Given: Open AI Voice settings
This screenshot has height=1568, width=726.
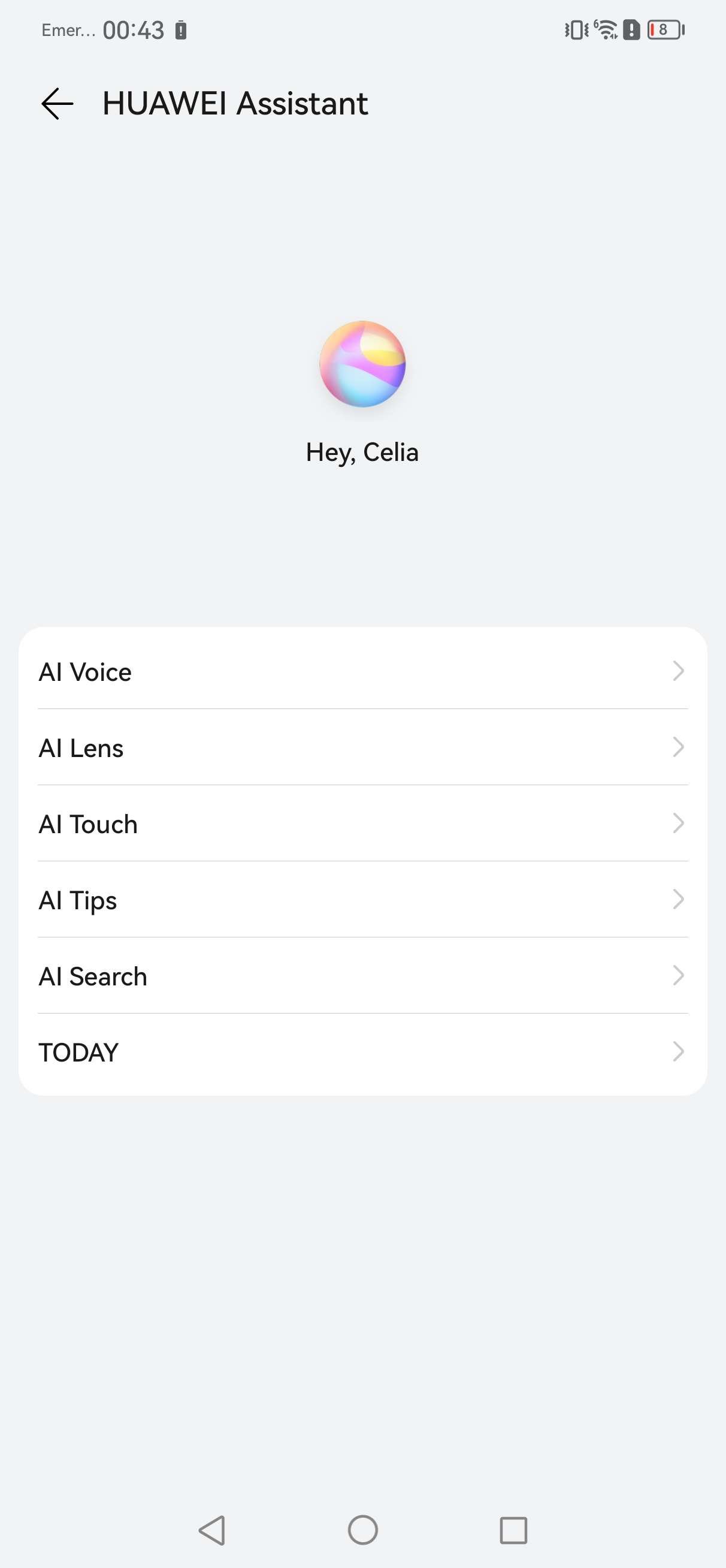Looking at the screenshot, I should click(85, 672).
